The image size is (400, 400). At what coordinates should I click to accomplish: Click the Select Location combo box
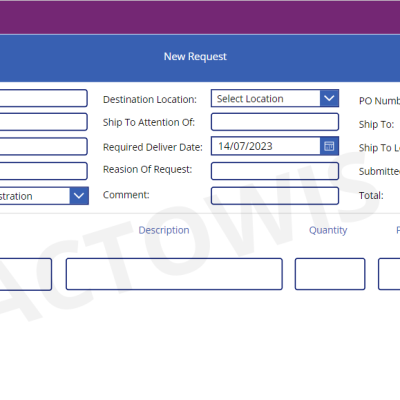(275, 98)
